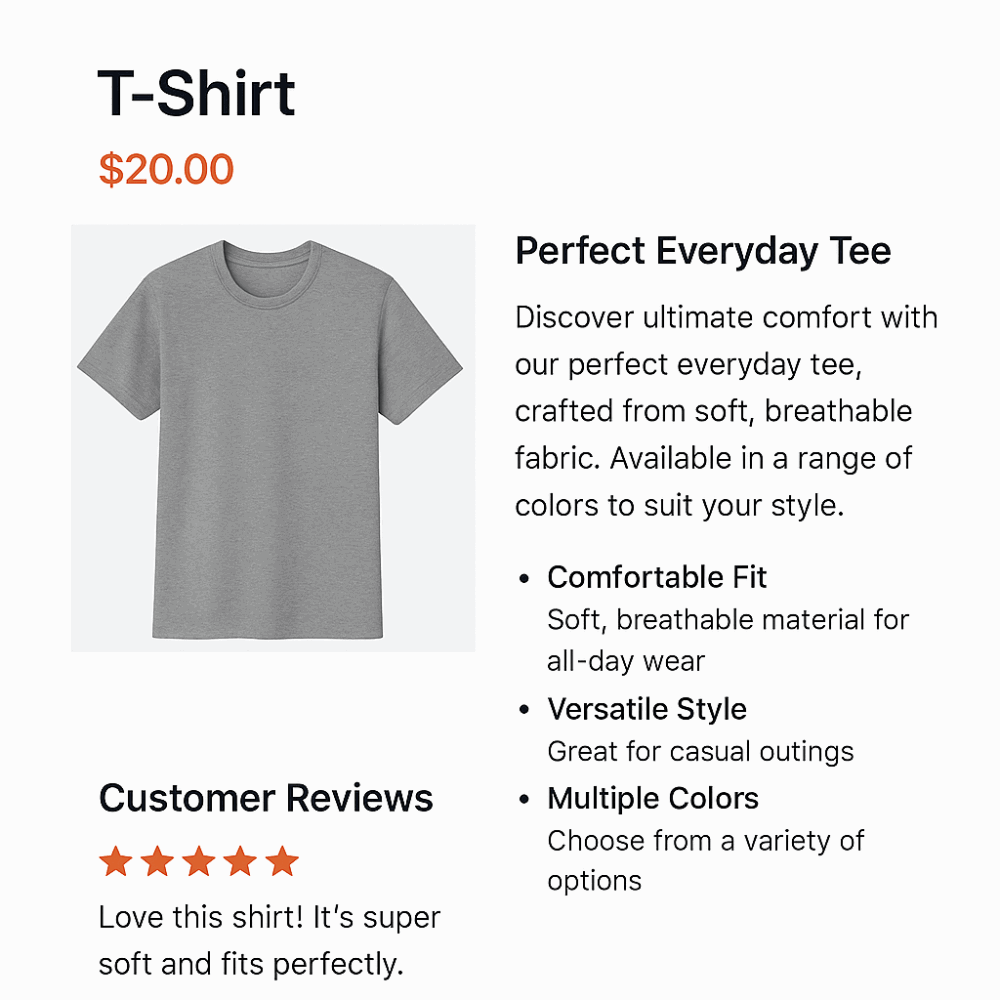Click the fifth review star

tap(282, 861)
